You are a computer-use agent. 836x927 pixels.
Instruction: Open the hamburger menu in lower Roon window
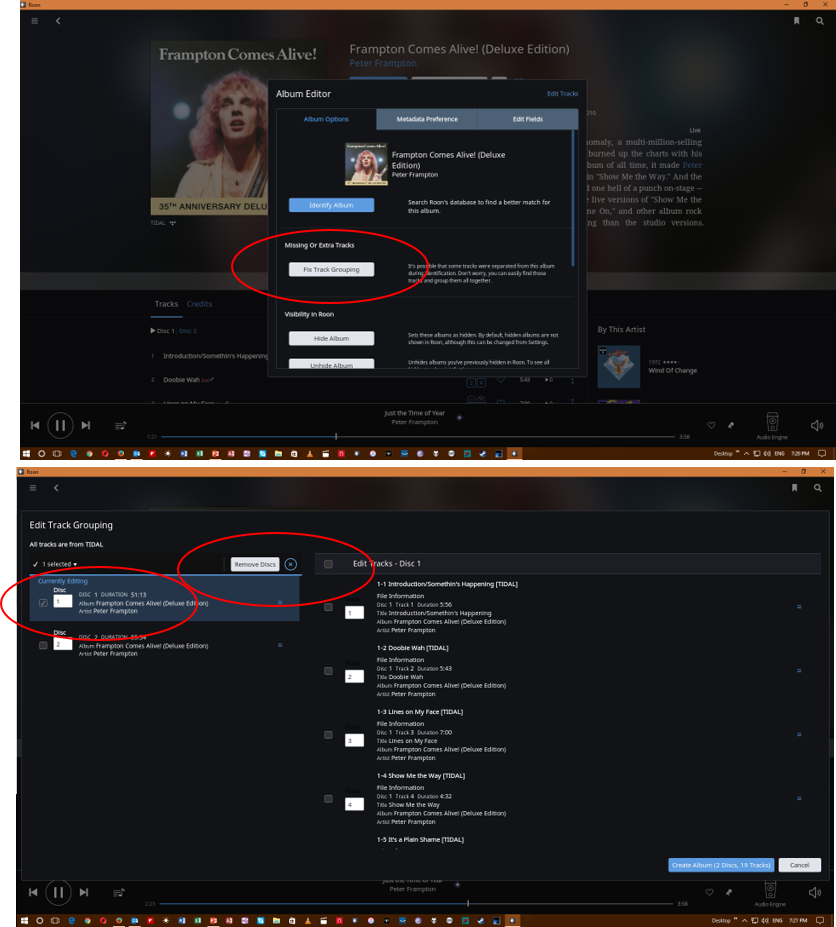click(x=33, y=488)
